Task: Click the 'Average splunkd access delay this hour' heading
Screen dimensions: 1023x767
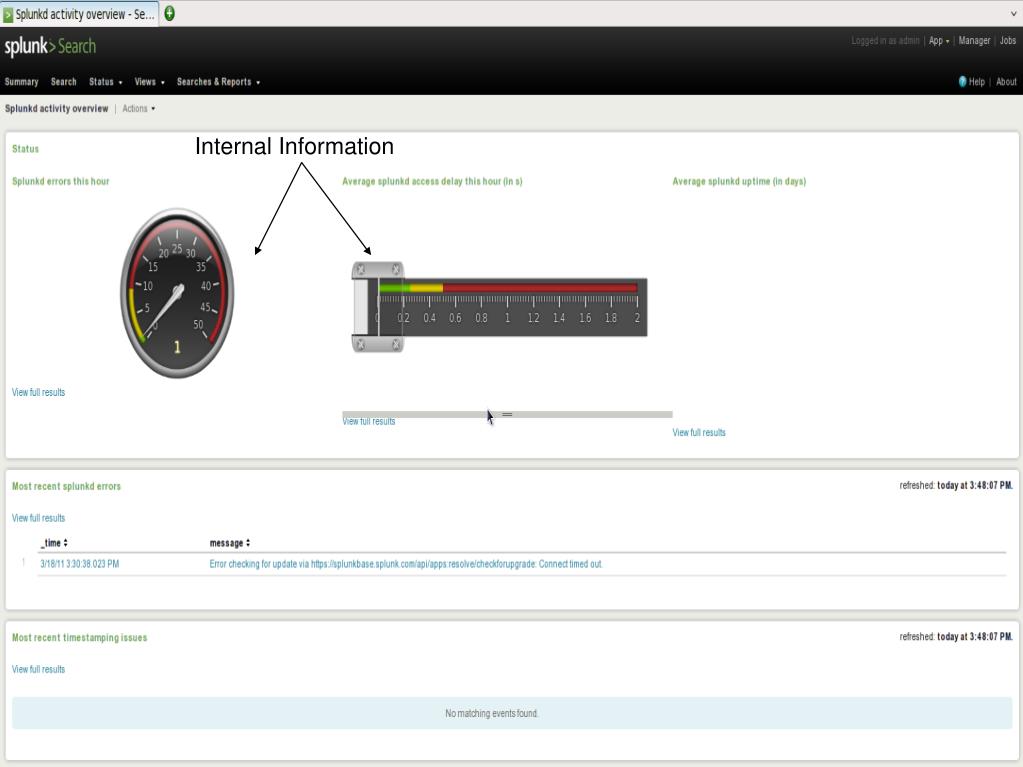Action: [432, 181]
